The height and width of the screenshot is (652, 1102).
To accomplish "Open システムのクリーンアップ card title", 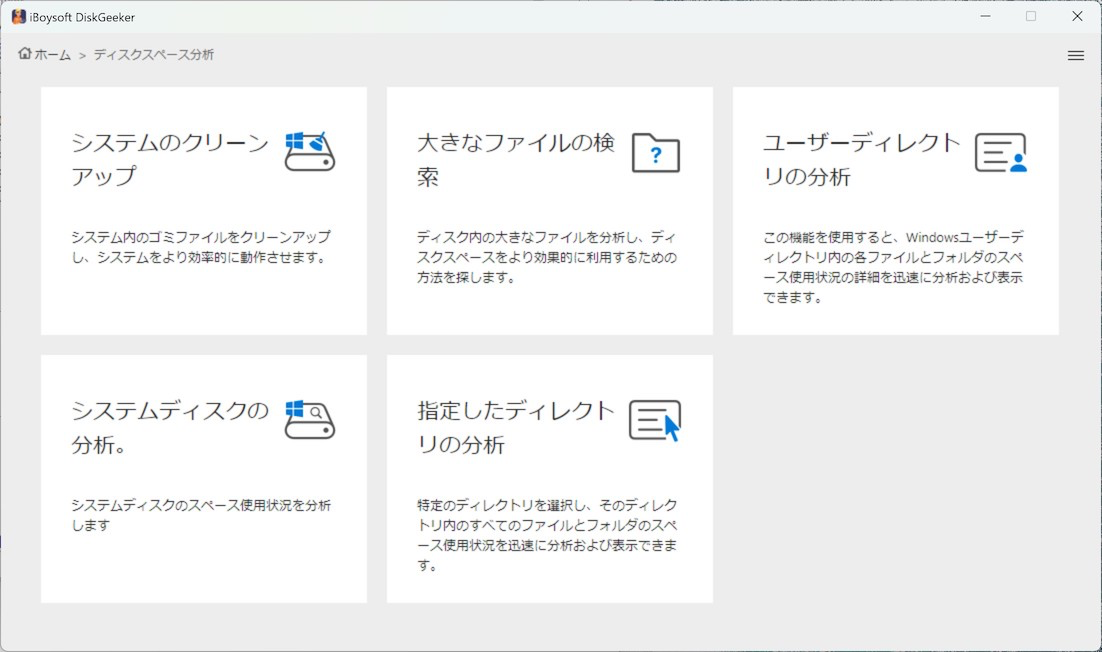I will coord(170,159).
